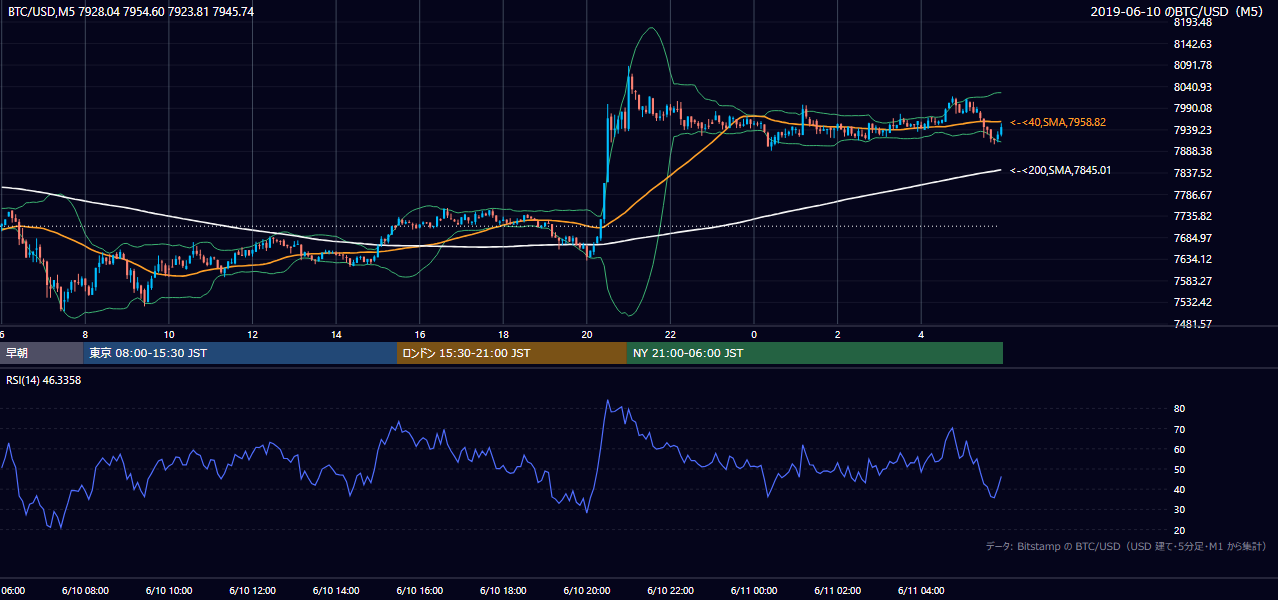Click price axis value 7735.82
1278x600 pixels.
click(1193, 216)
